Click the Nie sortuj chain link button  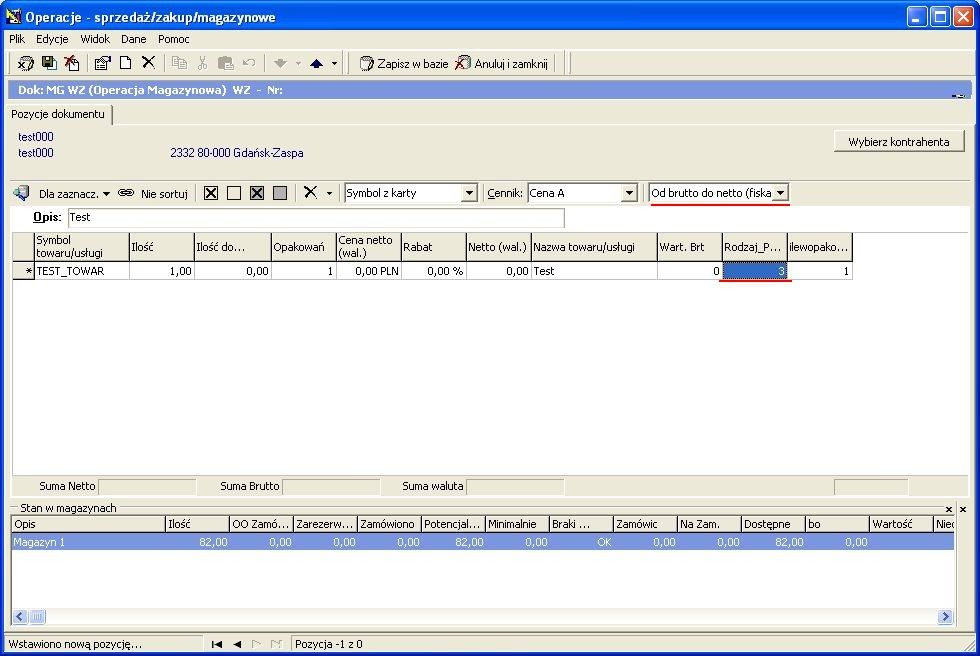pos(152,194)
